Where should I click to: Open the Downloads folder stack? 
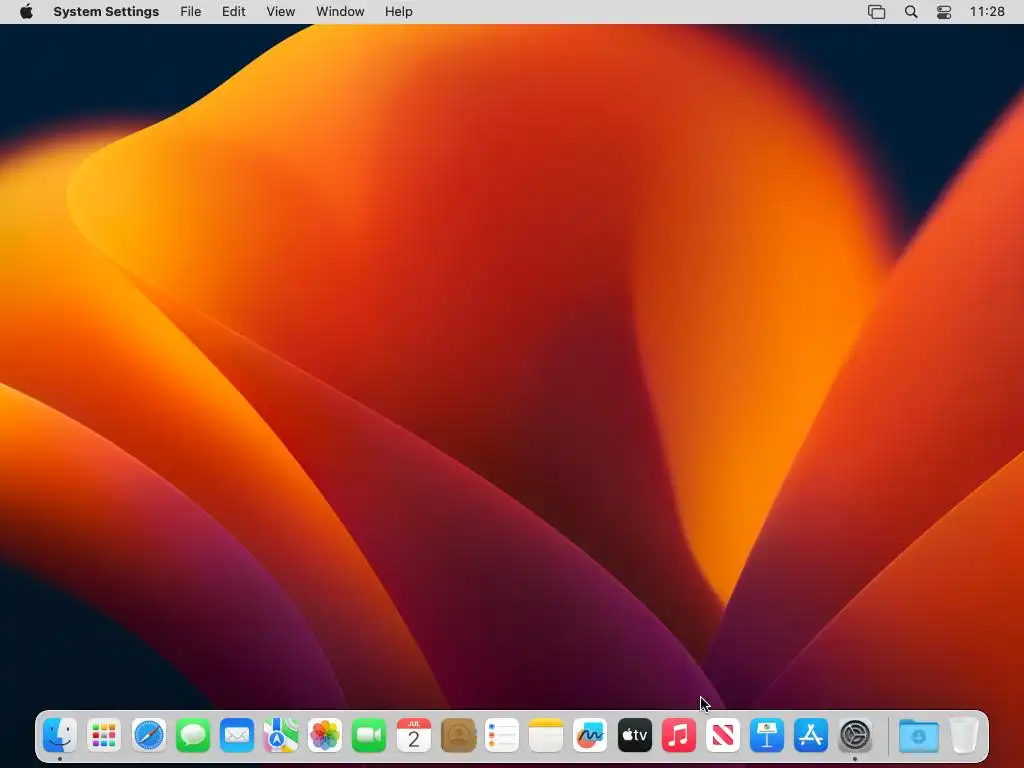click(918, 735)
